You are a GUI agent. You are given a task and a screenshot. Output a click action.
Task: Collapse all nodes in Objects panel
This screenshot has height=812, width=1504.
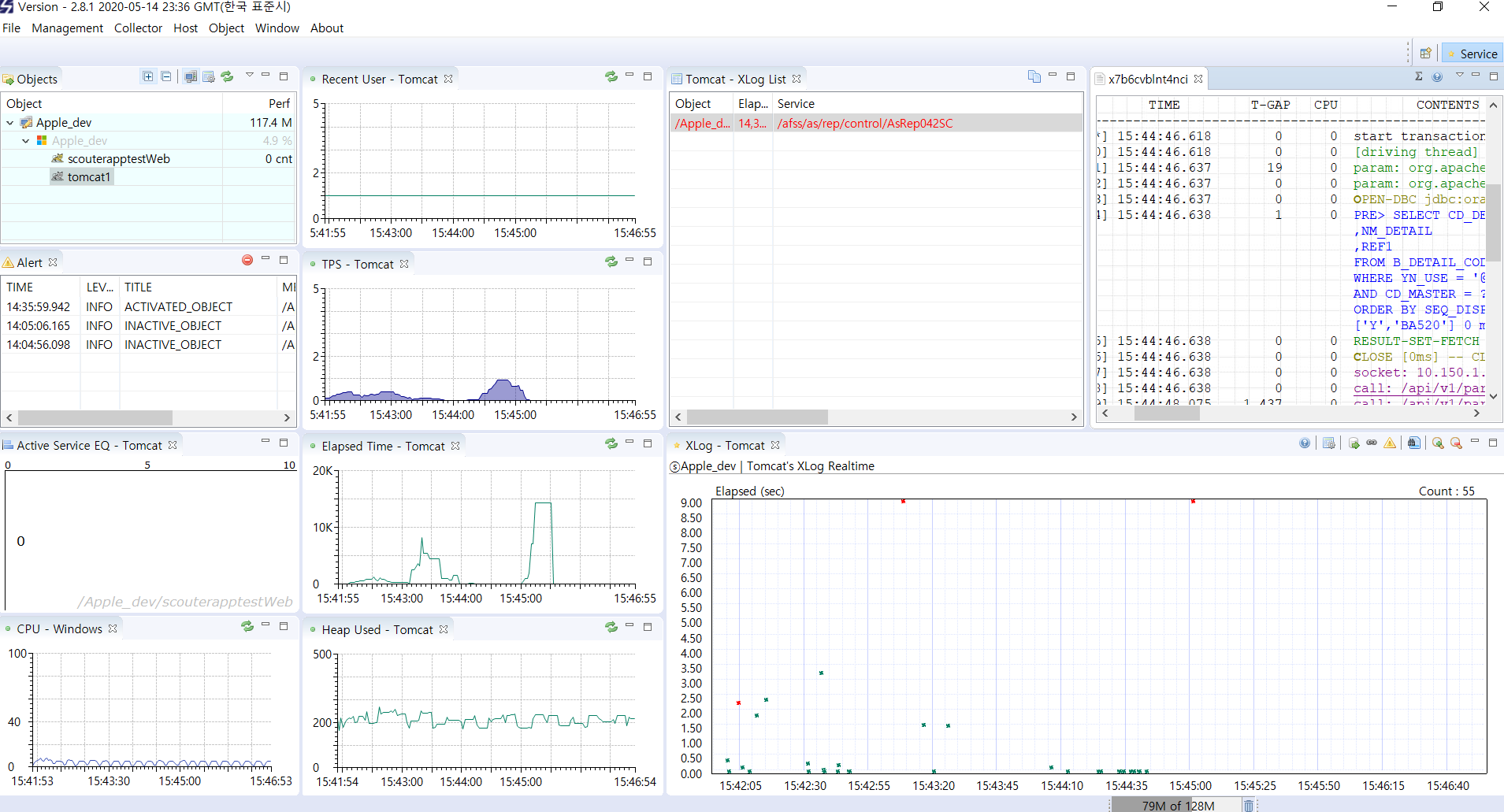click(166, 76)
